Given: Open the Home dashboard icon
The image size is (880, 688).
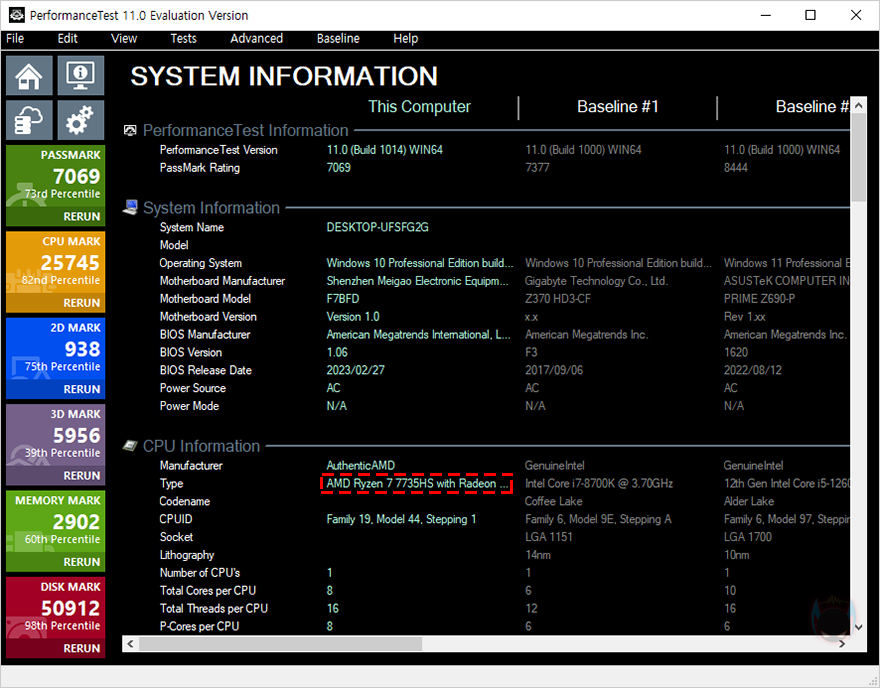Looking at the screenshot, I should point(29,75).
